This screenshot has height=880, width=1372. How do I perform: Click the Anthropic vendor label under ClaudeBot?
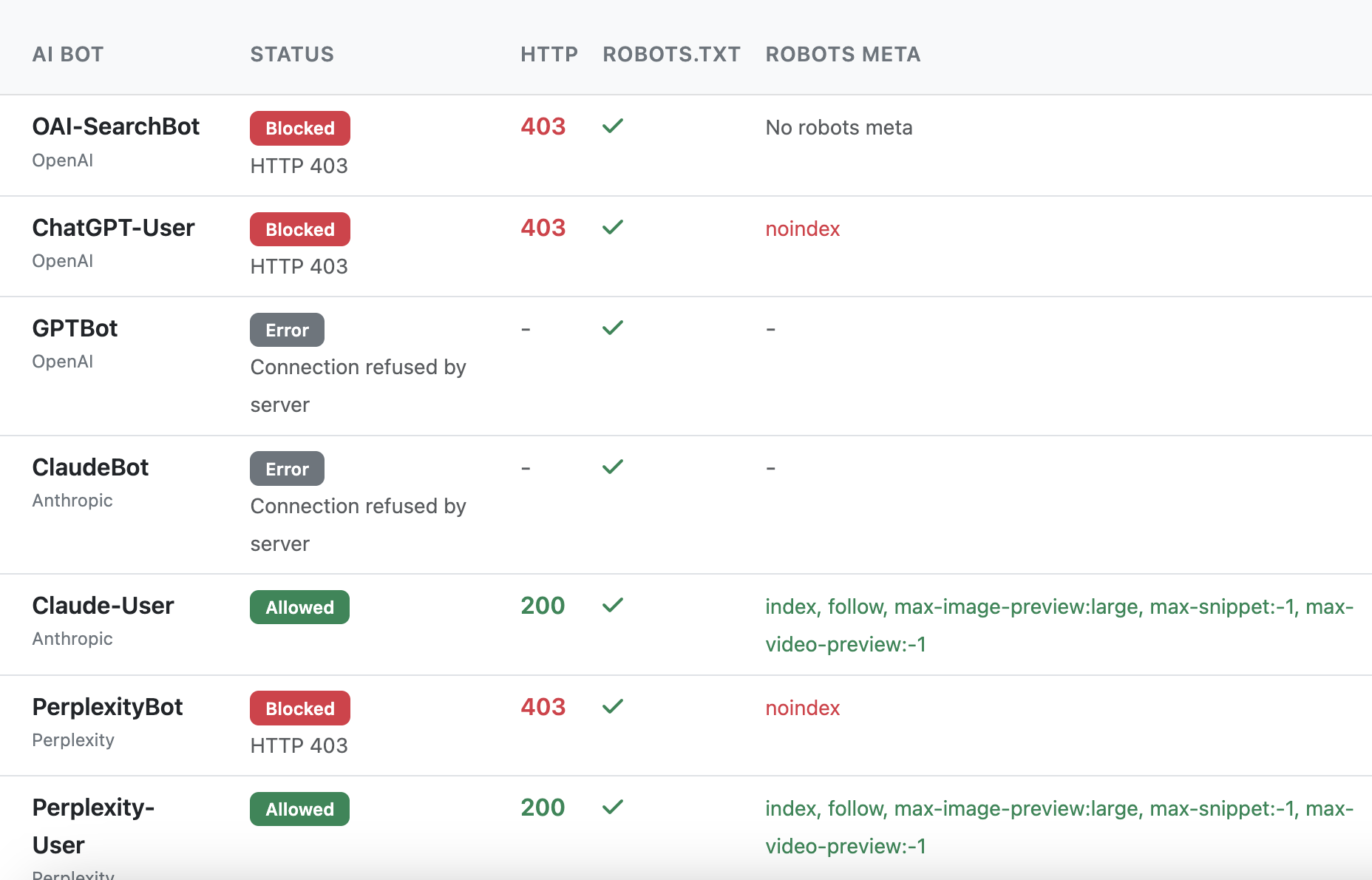click(x=72, y=501)
